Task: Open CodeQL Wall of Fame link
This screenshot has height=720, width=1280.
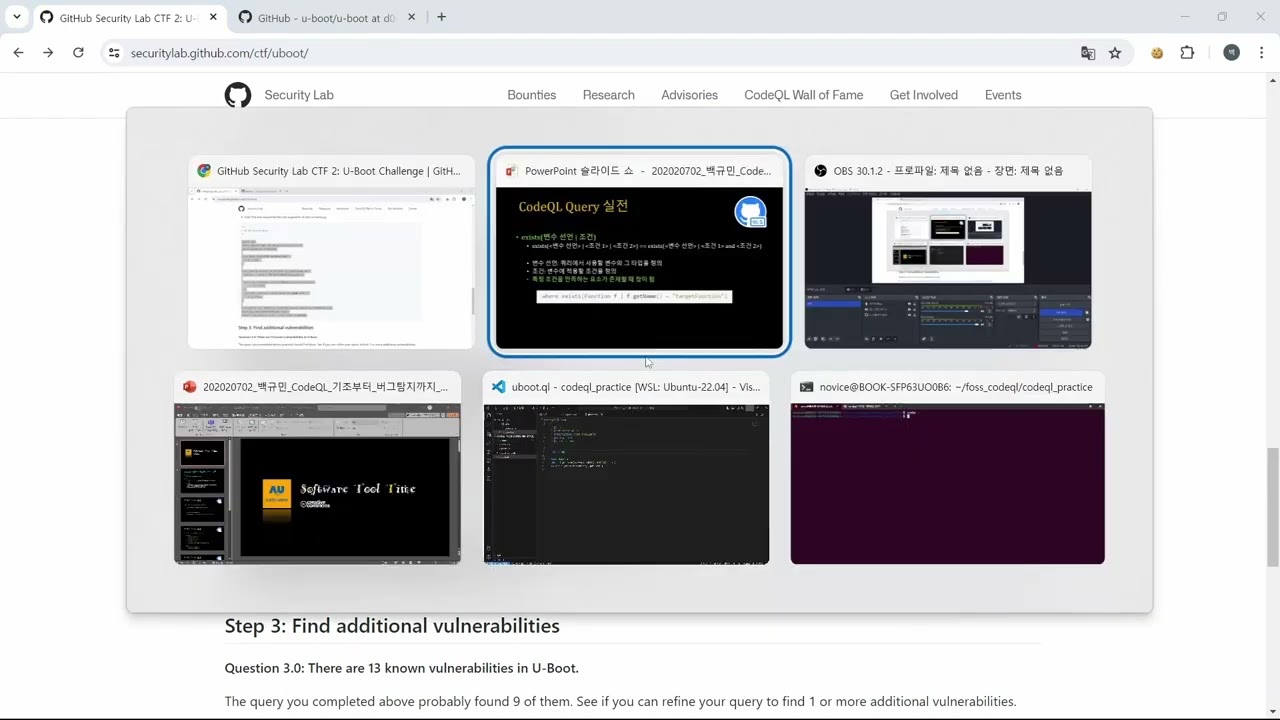Action: click(x=803, y=95)
